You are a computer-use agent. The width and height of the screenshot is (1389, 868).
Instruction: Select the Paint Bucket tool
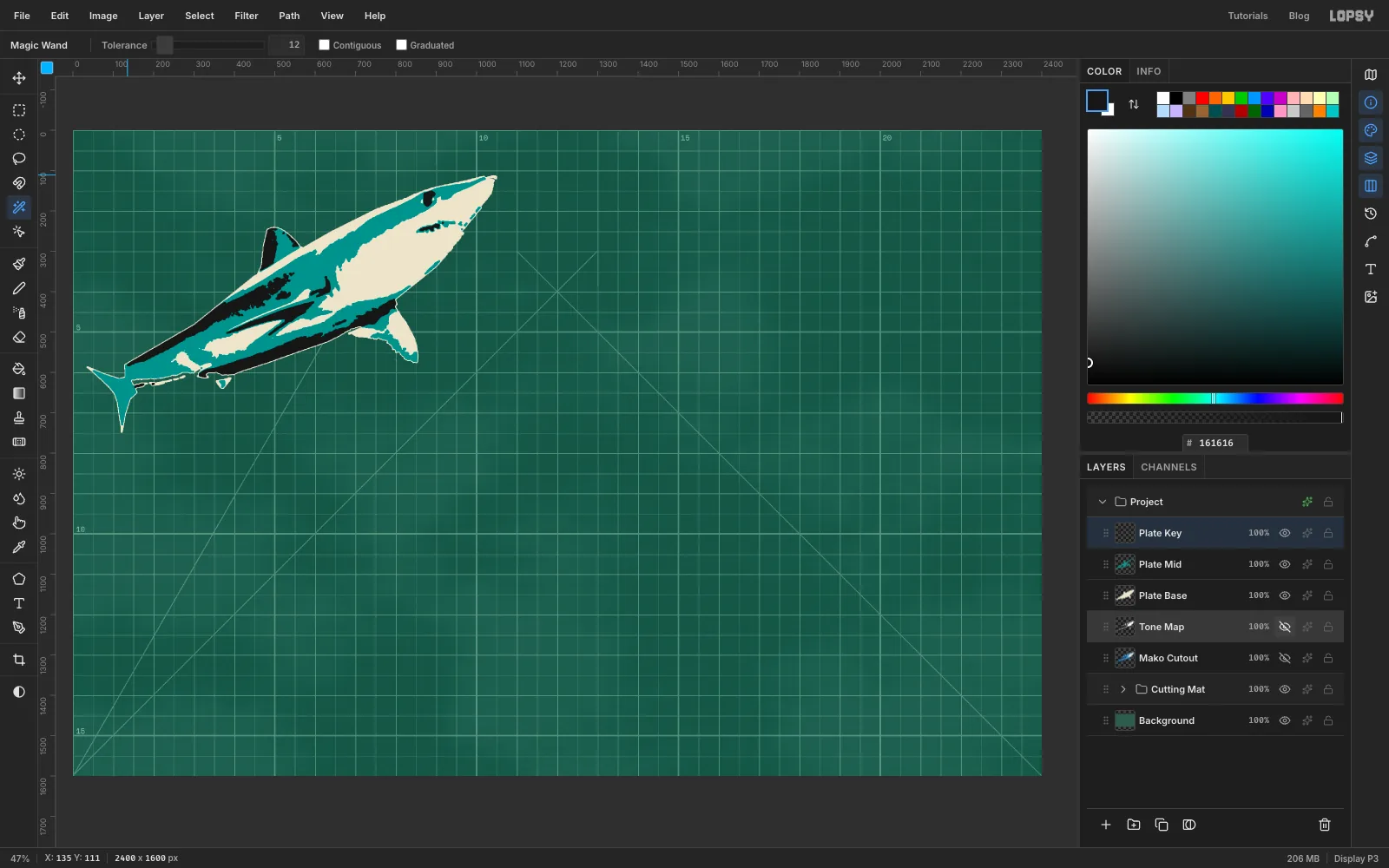(19, 369)
